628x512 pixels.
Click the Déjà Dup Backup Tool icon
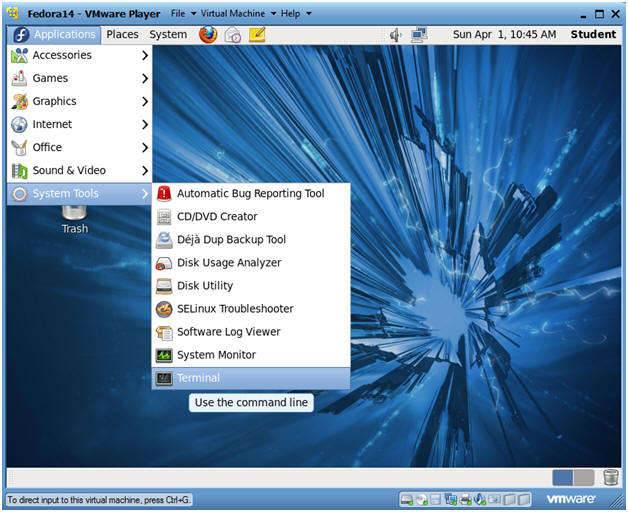[x=164, y=240]
